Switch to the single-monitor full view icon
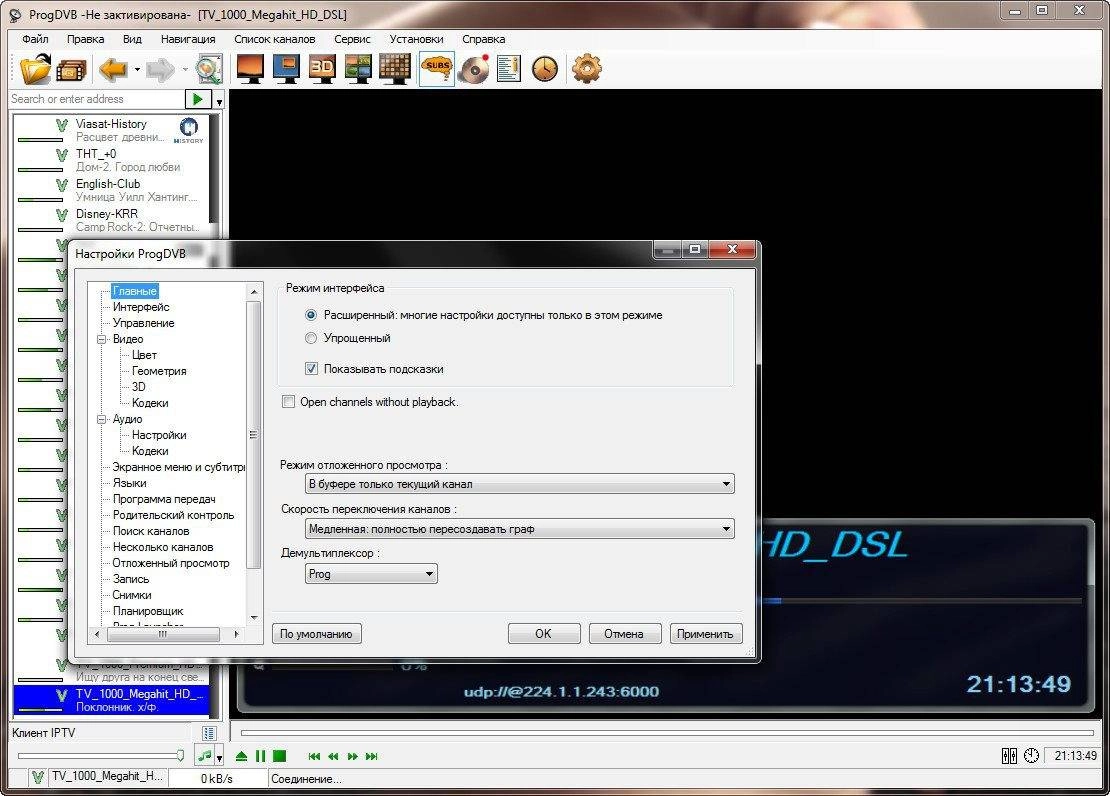 pos(251,69)
